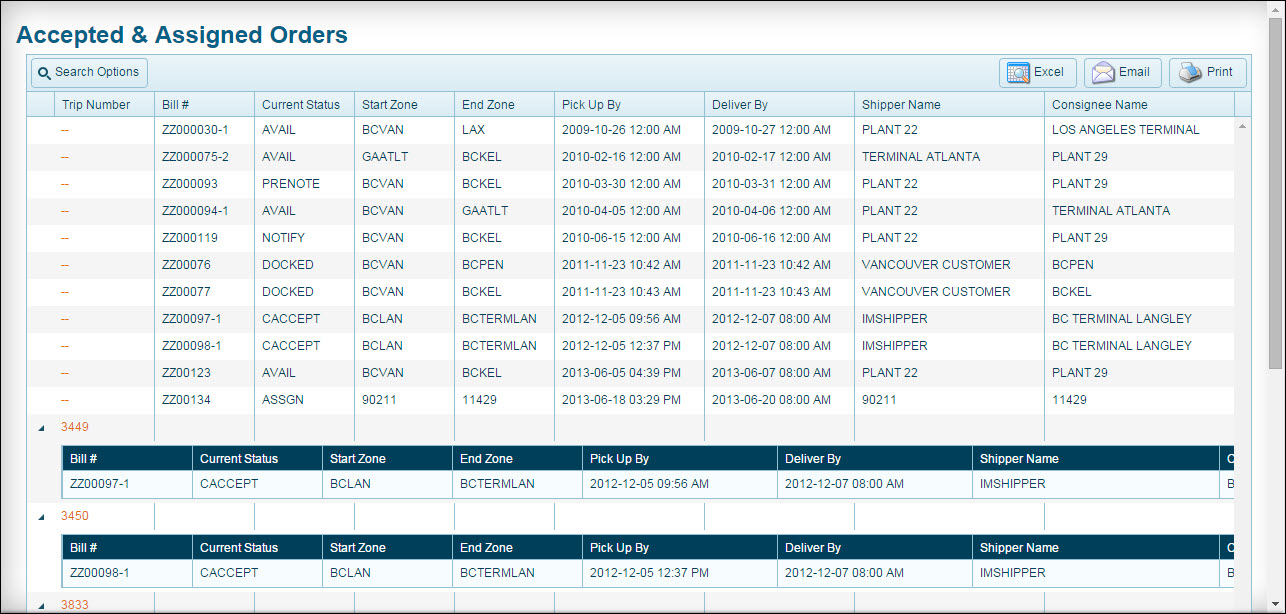Sort by main End Zone header

pyautogui.click(x=504, y=104)
